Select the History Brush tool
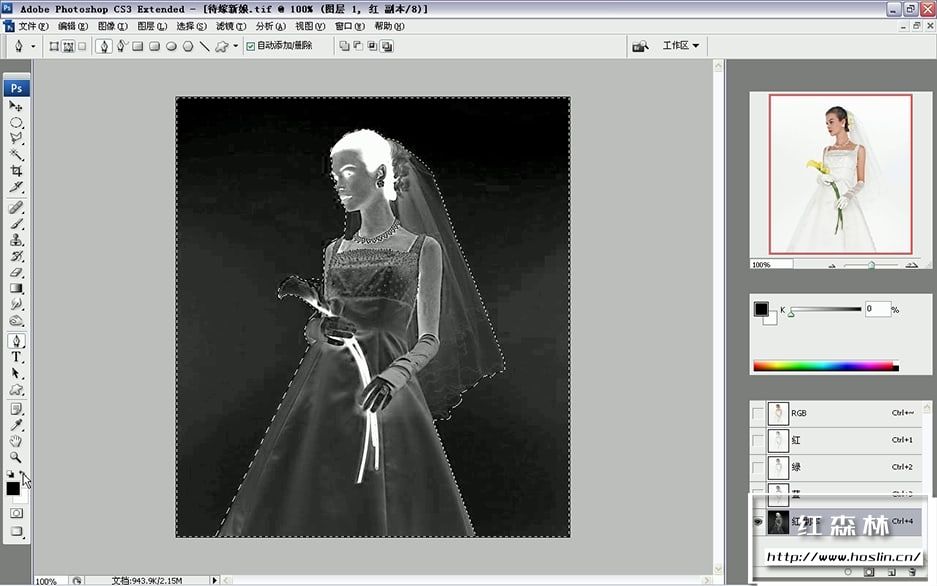This screenshot has width=937, height=586. [16, 256]
